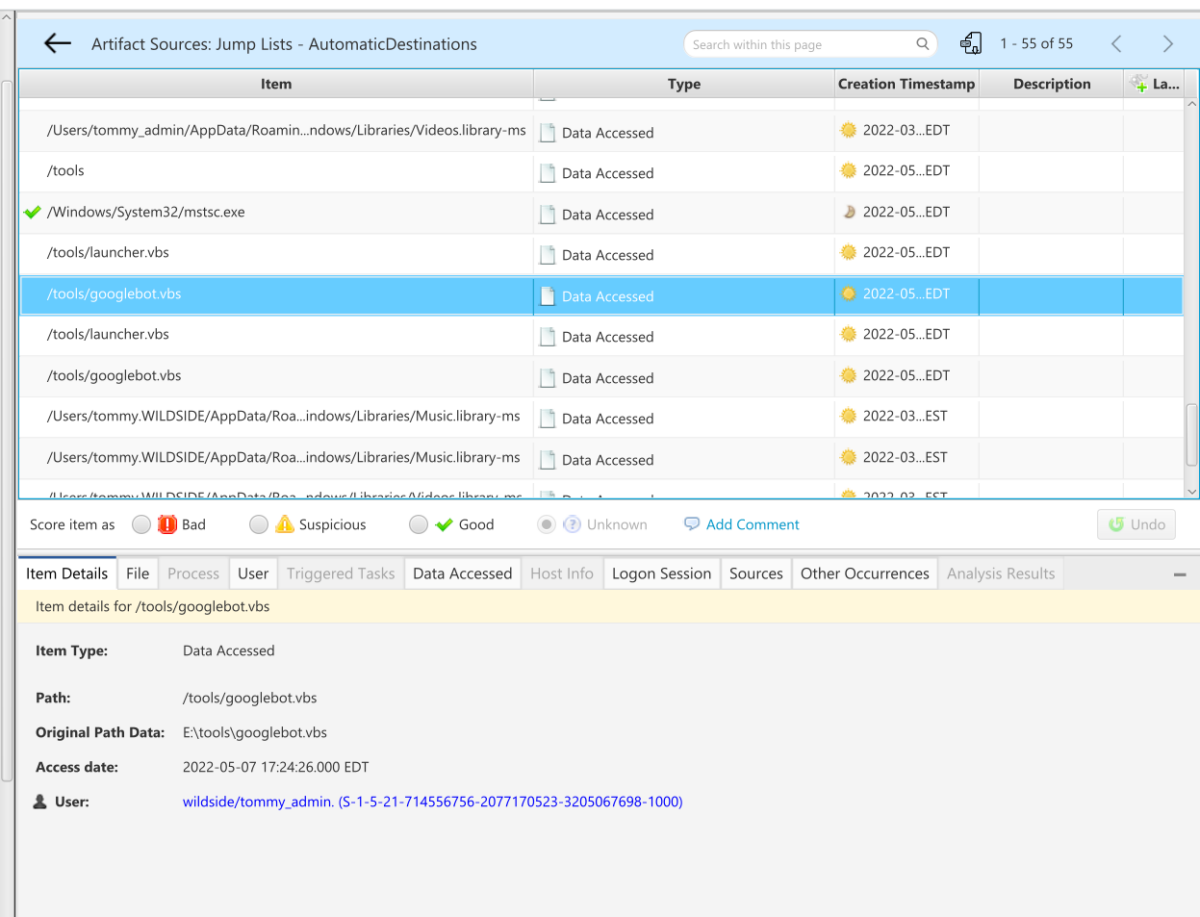Image resolution: width=1200 pixels, height=917 pixels.
Task: Click the magnifier icon in the search field
Action: click(922, 44)
